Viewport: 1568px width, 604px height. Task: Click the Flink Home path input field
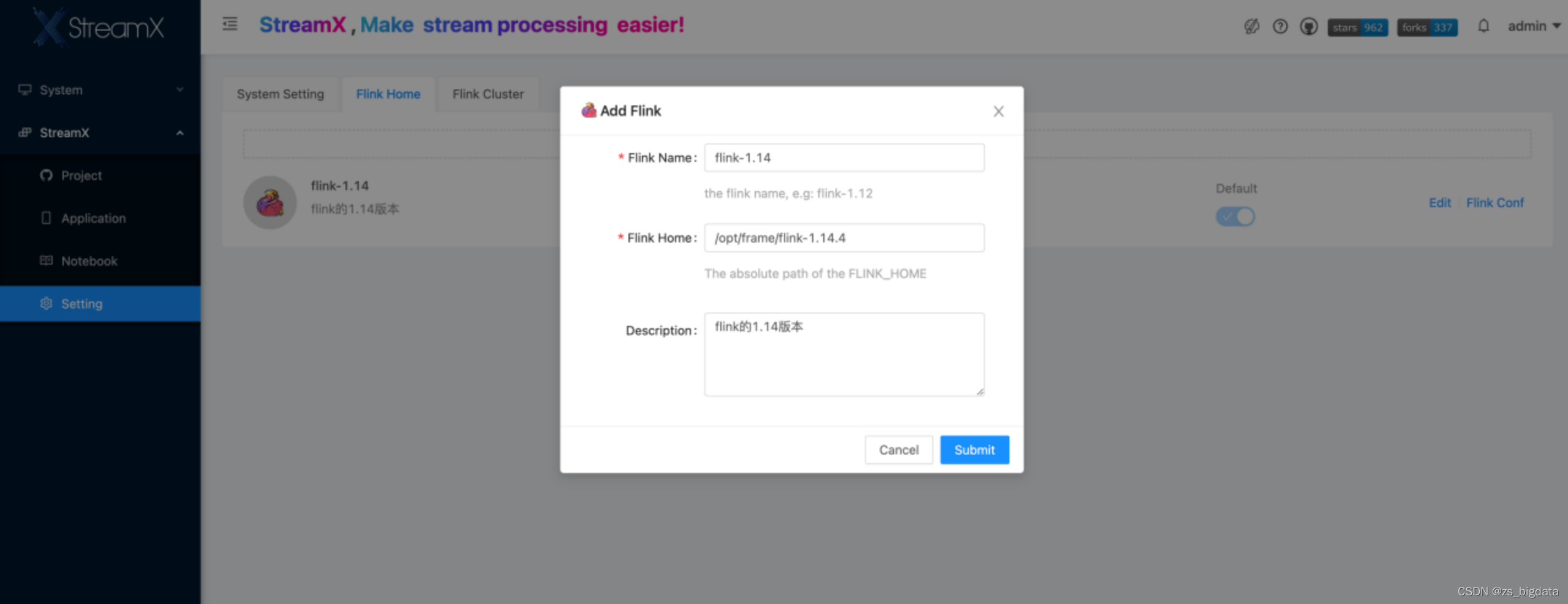click(844, 238)
